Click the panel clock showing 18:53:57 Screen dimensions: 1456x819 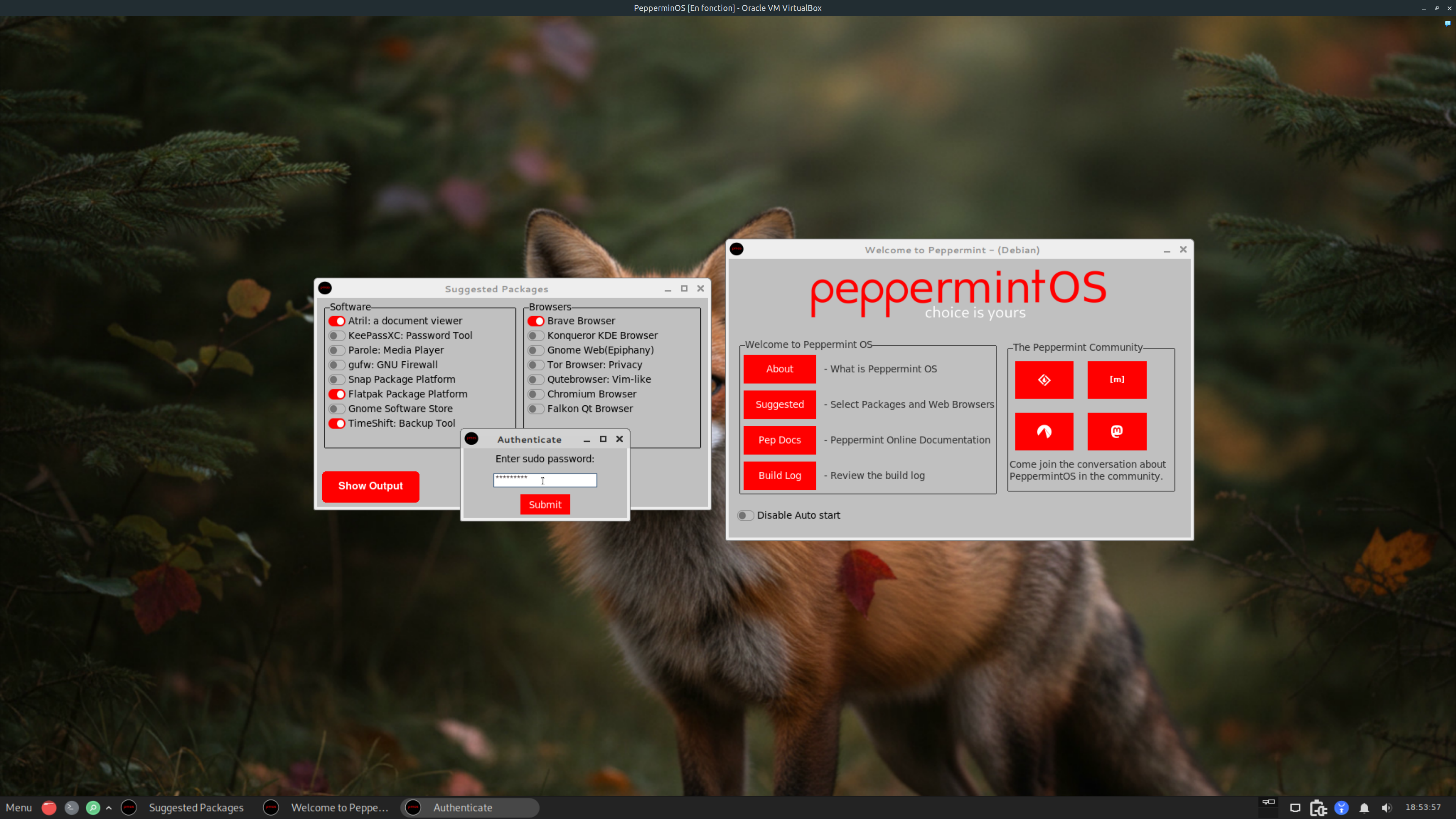point(1423,807)
